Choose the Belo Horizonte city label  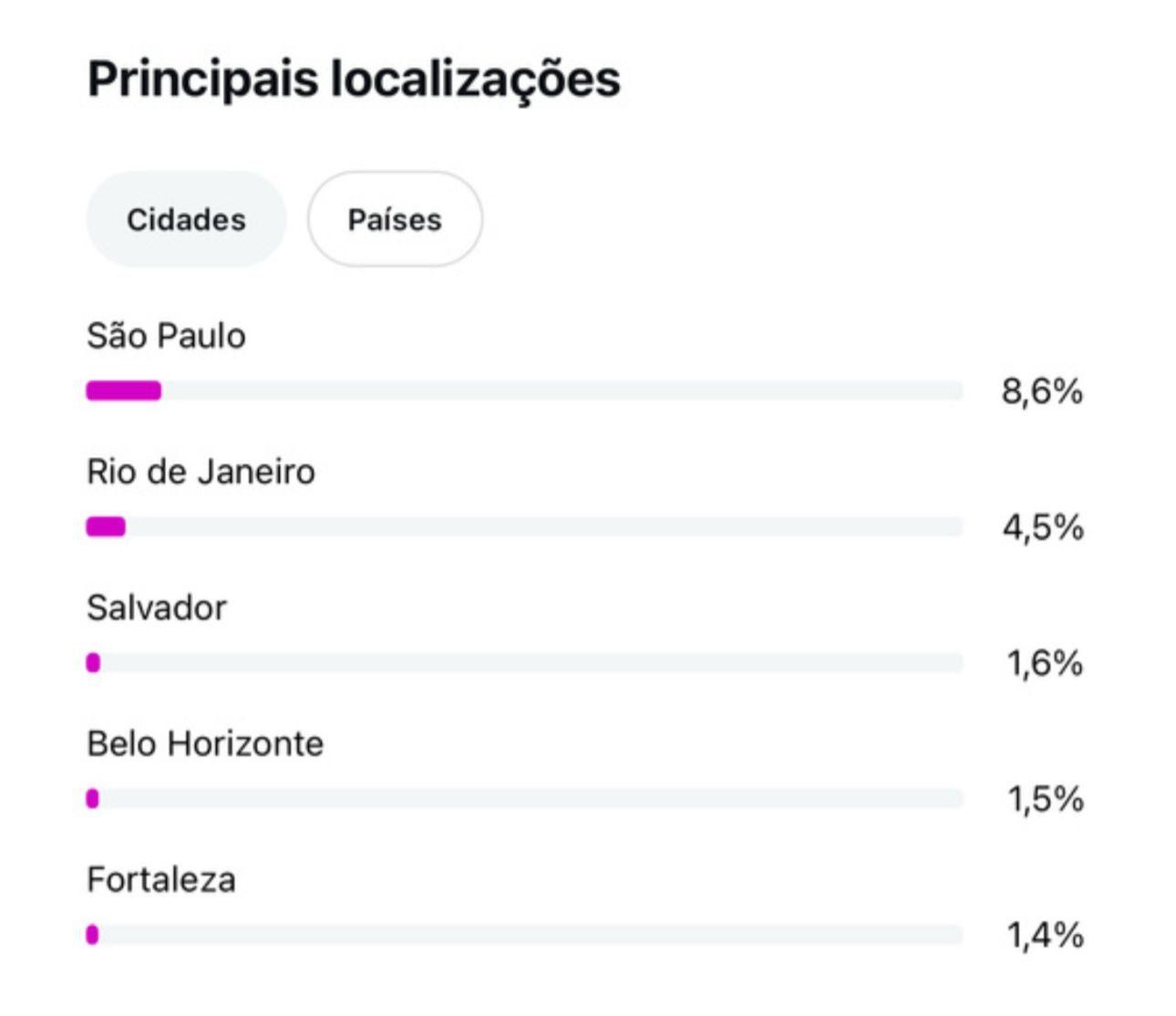click(x=205, y=743)
